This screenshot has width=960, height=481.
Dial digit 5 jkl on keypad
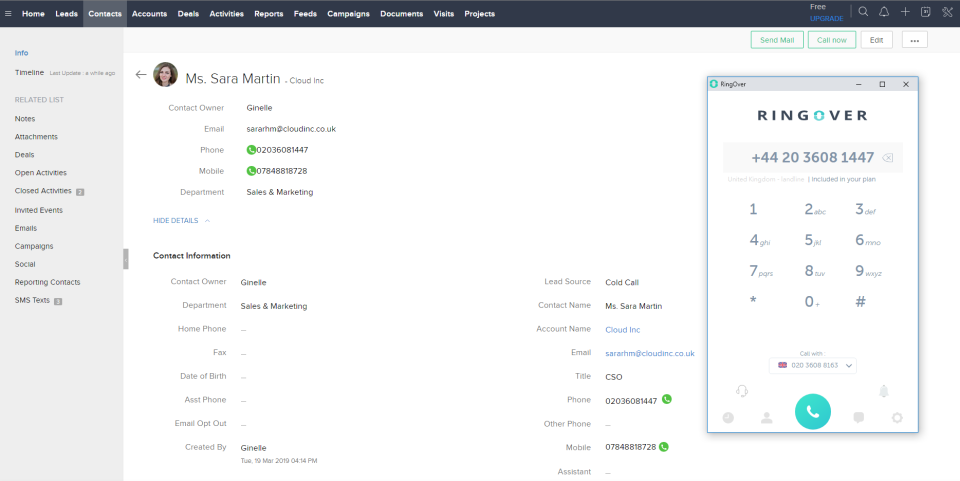pyautogui.click(x=813, y=240)
